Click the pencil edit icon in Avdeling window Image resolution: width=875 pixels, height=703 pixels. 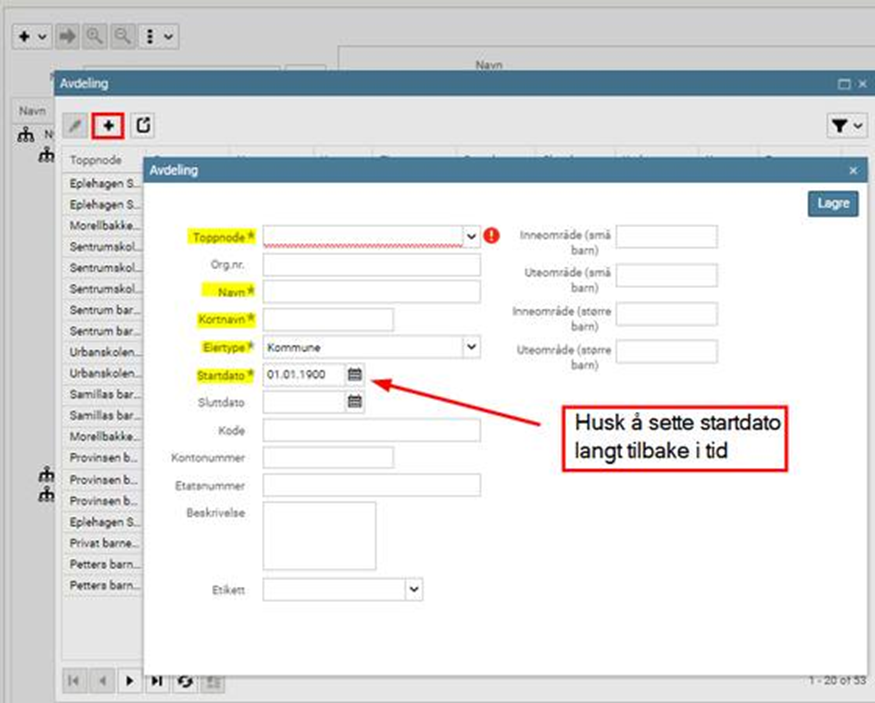point(74,125)
